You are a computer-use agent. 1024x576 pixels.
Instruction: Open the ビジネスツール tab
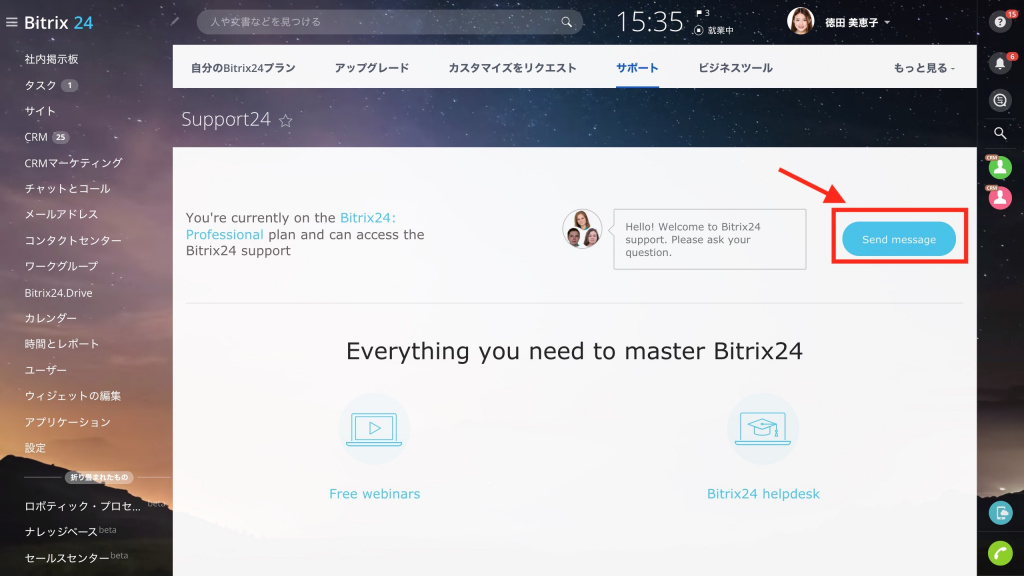point(735,68)
